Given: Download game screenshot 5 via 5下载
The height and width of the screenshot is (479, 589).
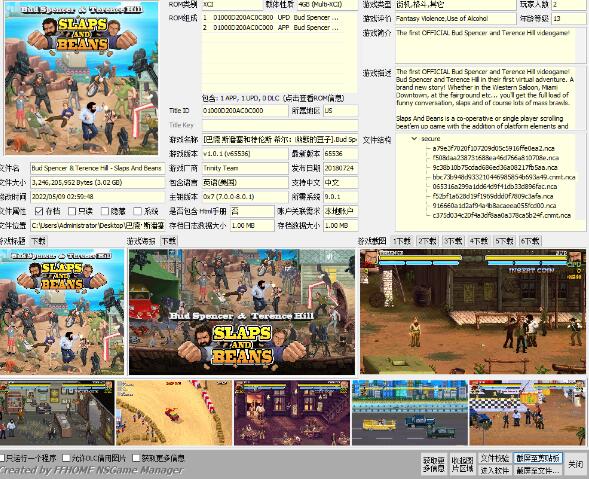Looking at the screenshot, I should [504, 241].
